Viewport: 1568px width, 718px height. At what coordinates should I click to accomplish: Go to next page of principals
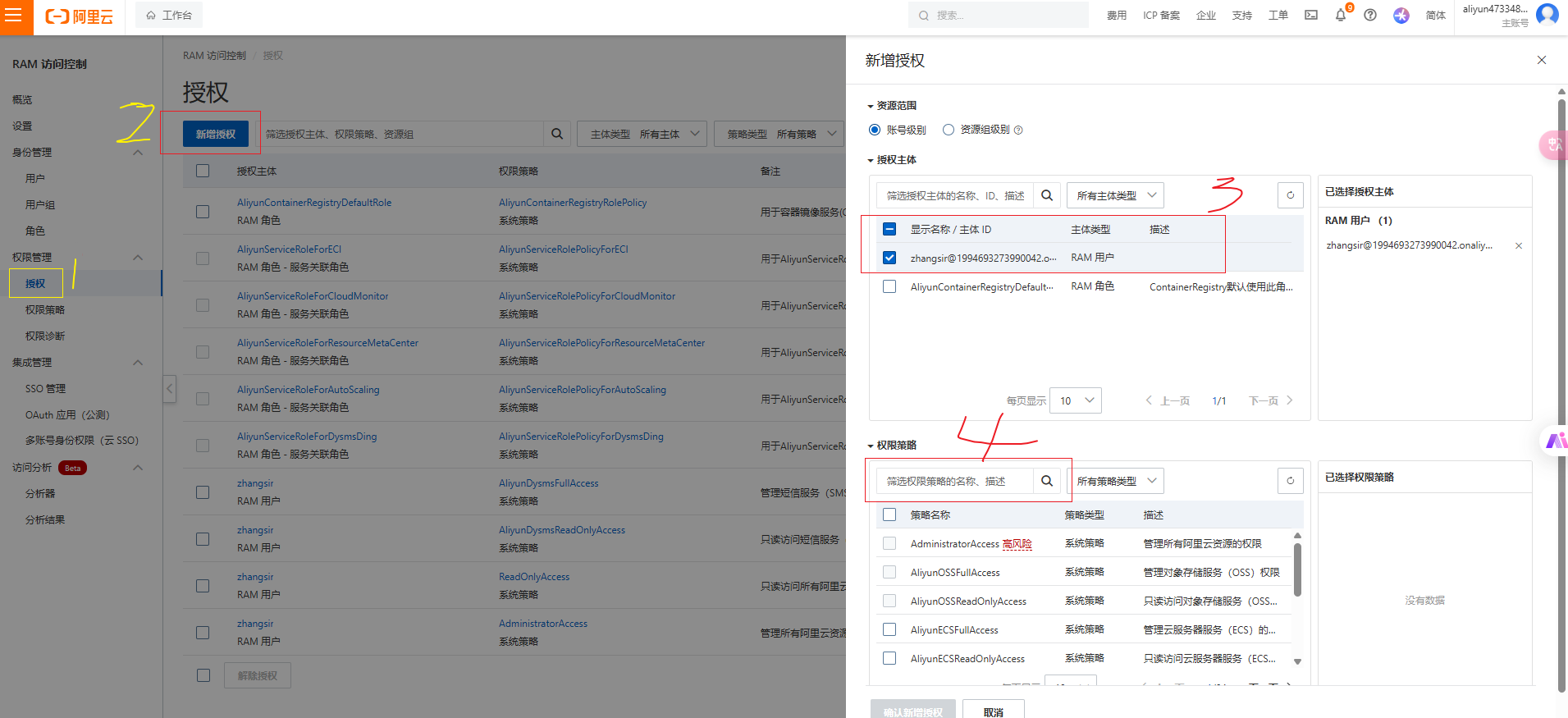1271,400
